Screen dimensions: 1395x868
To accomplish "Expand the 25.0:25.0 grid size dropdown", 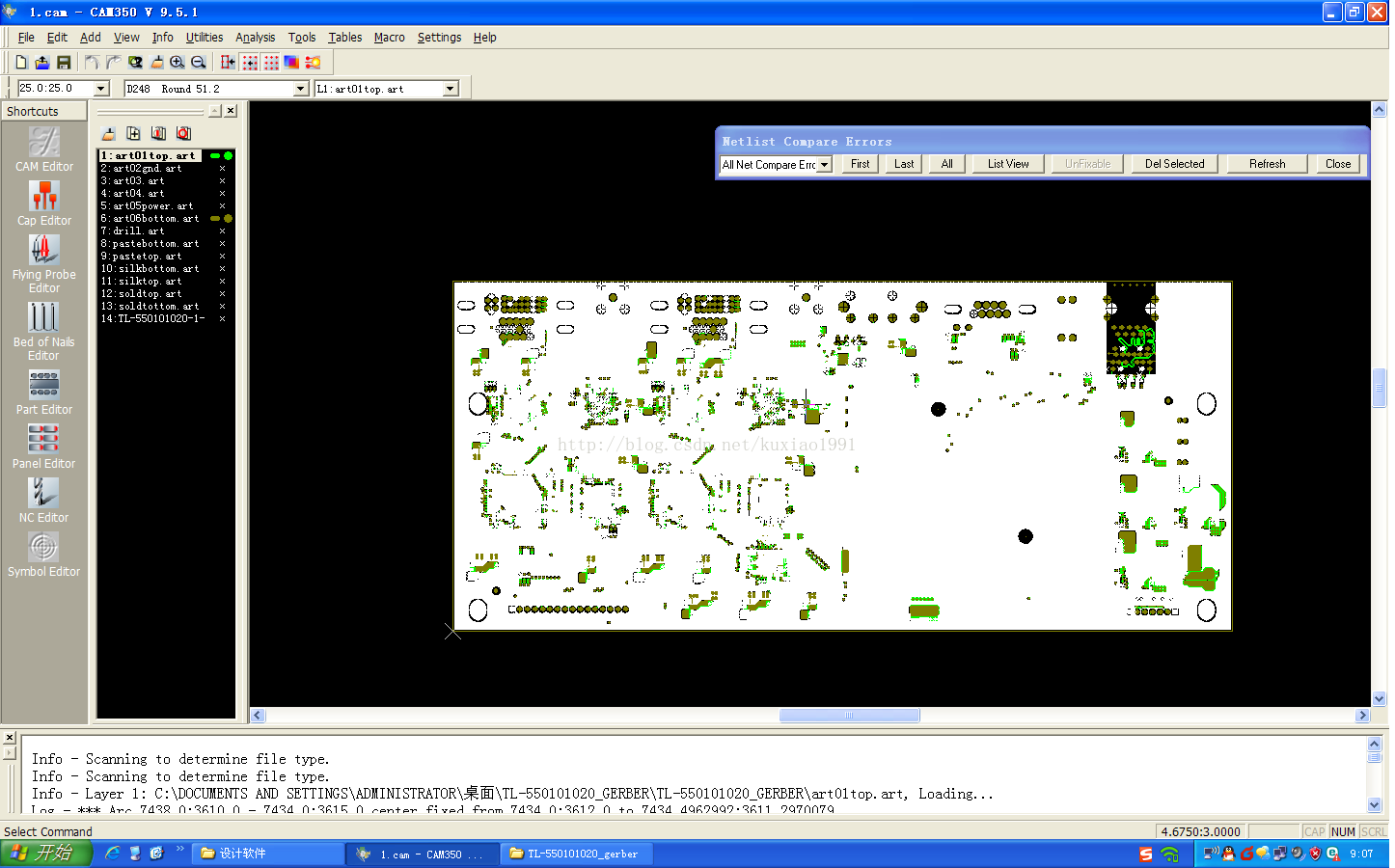I will coord(101,88).
